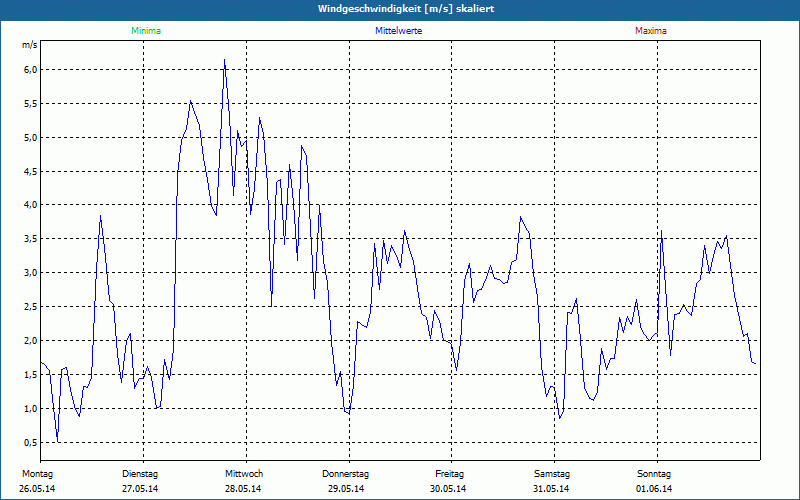Click the 5,5 y-axis value
The height and width of the screenshot is (500, 800).
click(31, 104)
